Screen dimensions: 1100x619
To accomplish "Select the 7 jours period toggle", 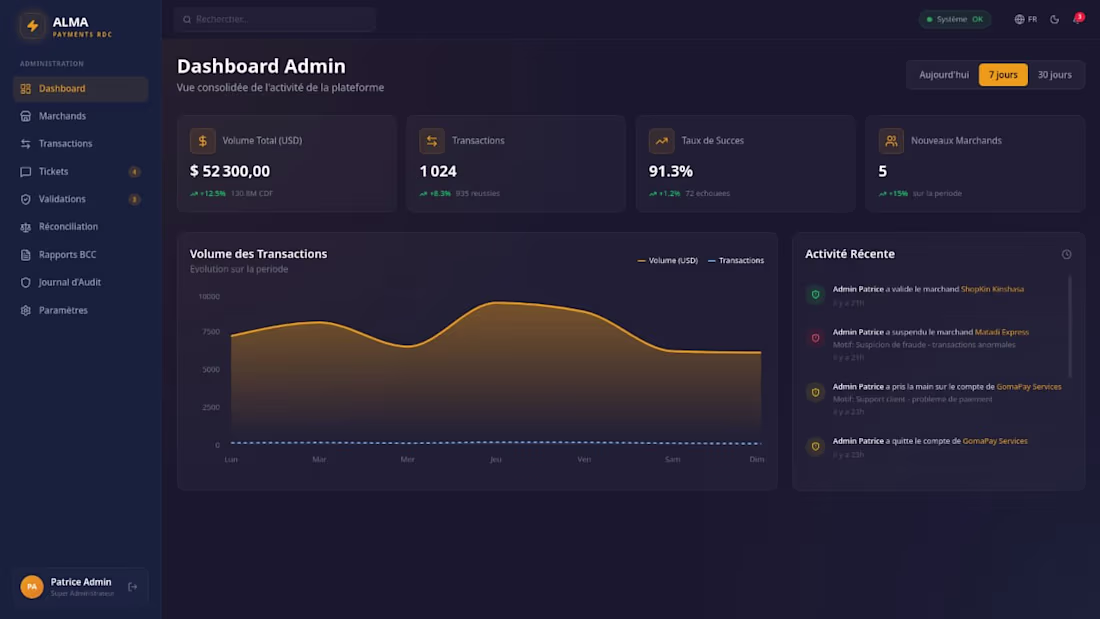I will pos(1002,75).
